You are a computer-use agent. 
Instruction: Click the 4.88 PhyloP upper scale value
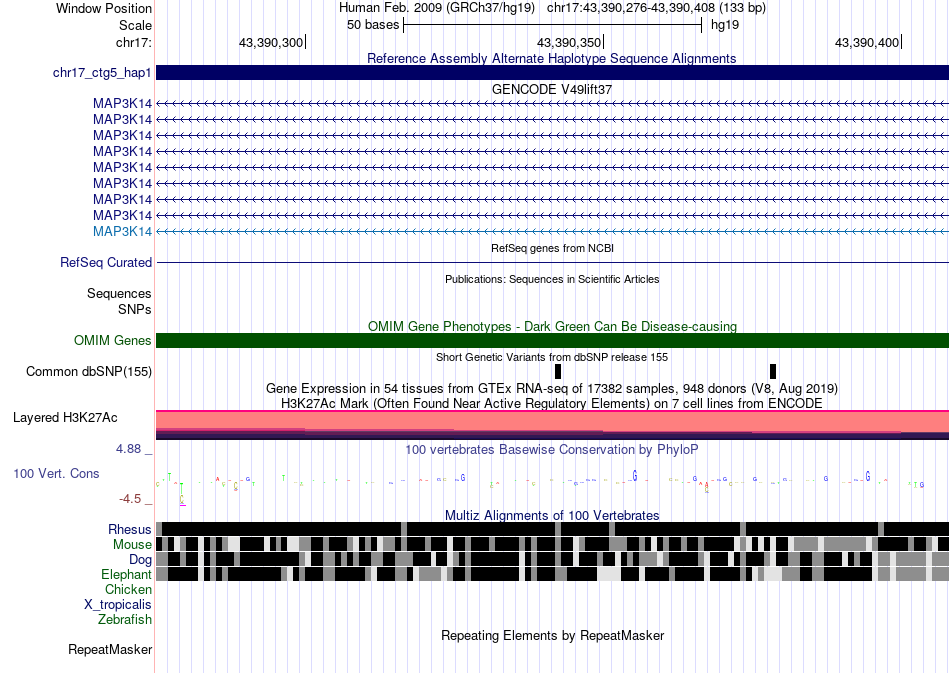coord(128,449)
